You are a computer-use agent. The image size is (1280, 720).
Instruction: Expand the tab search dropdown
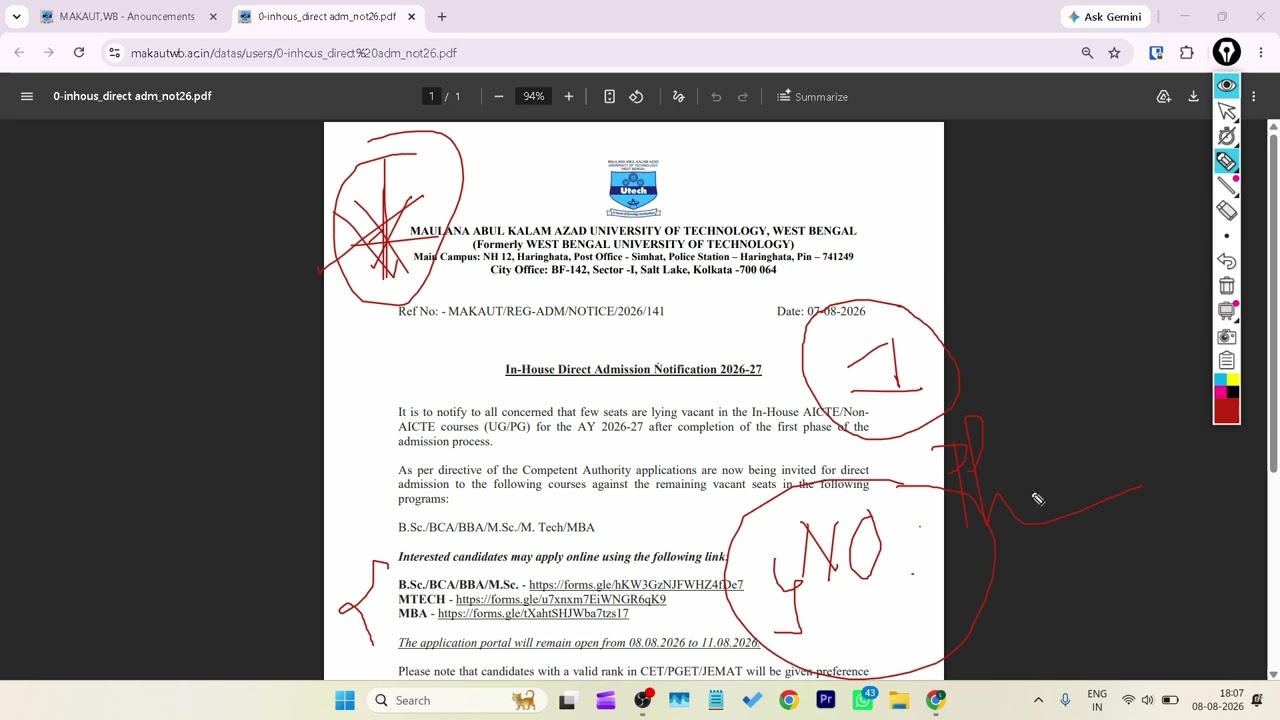tap(16, 17)
